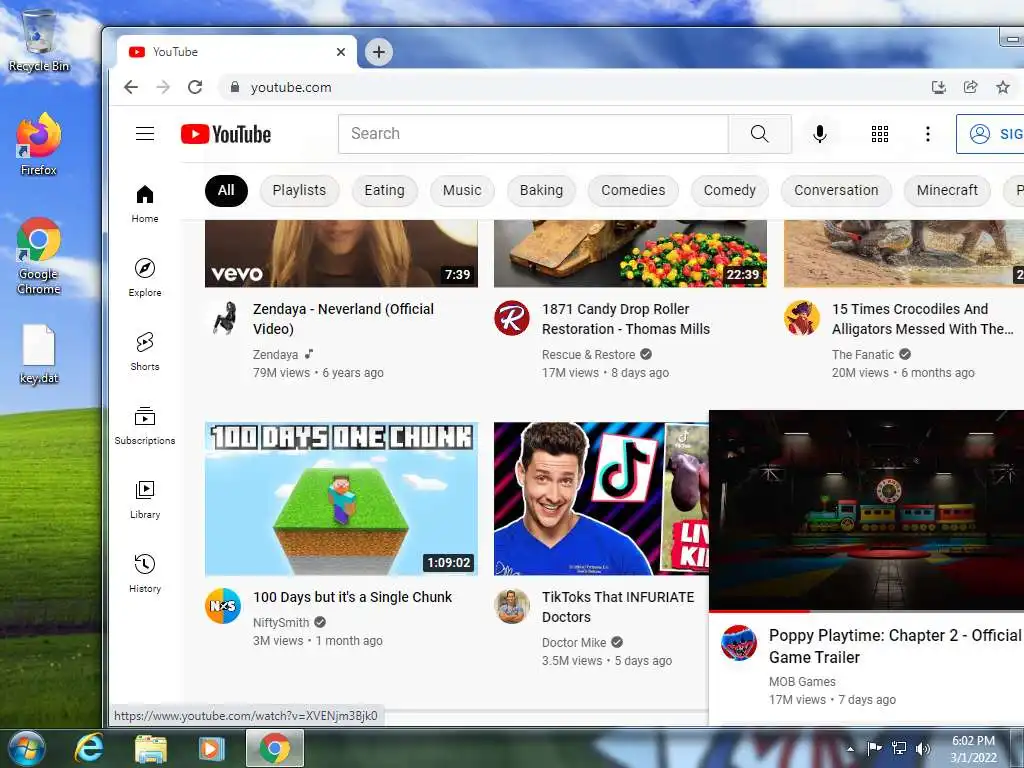Open the Zendaya channel avatar

pos(225,318)
